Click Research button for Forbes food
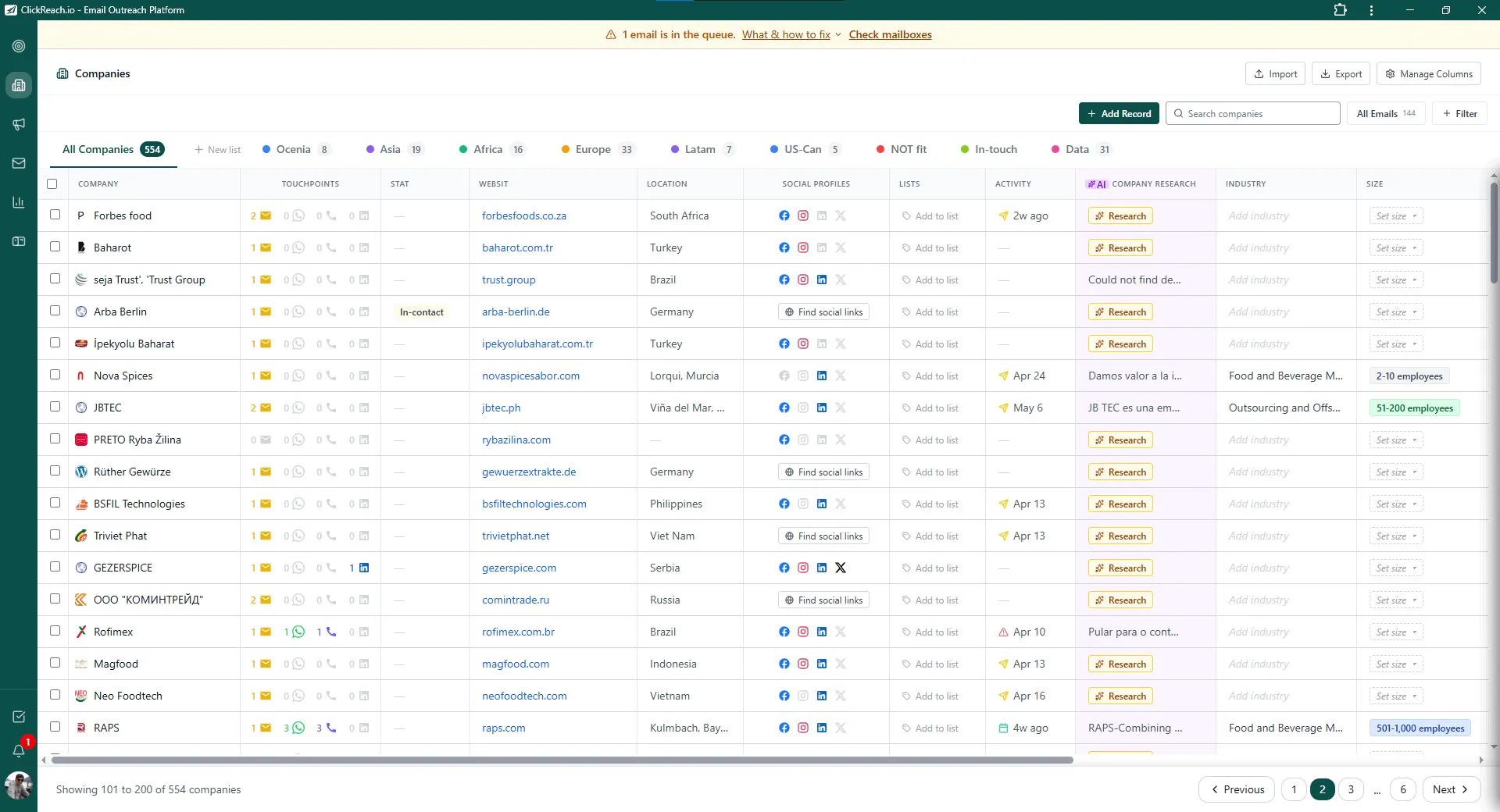 coord(1120,215)
